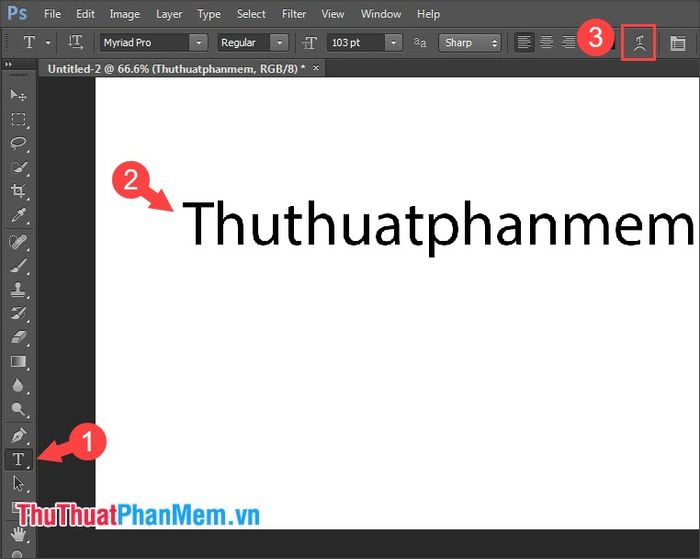
Task: Open the Regular font style dropdown
Action: 279,43
